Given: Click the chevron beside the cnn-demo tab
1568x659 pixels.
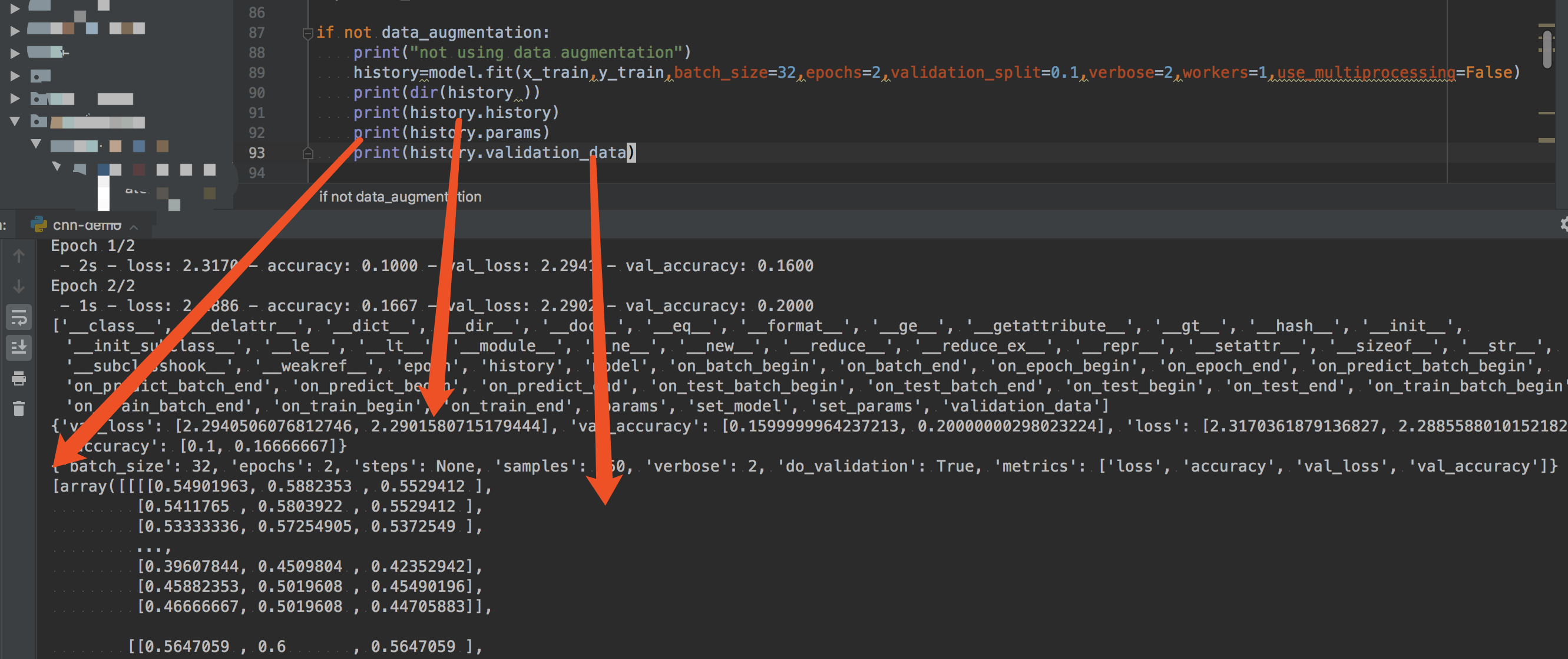Looking at the screenshot, I should pyautogui.click(x=134, y=226).
